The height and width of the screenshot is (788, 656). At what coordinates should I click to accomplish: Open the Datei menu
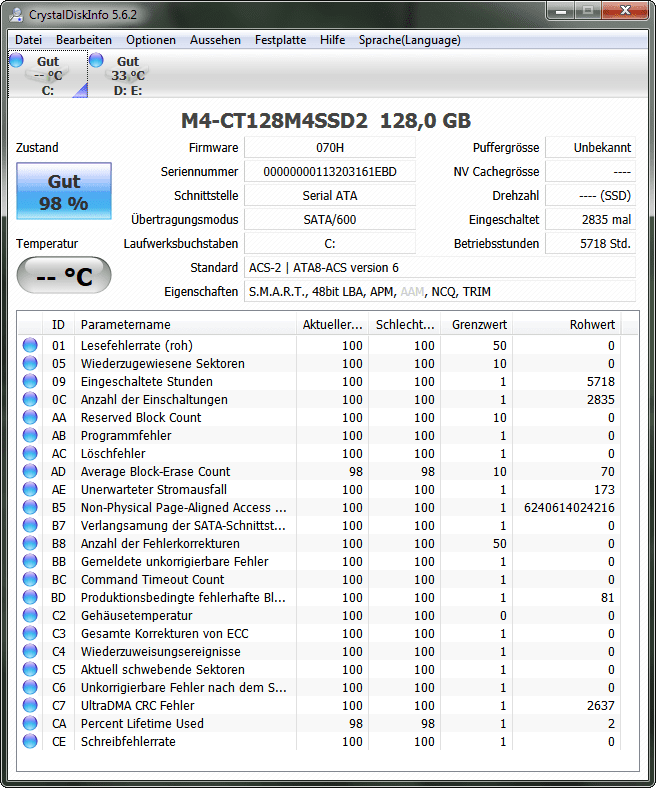pos(28,40)
